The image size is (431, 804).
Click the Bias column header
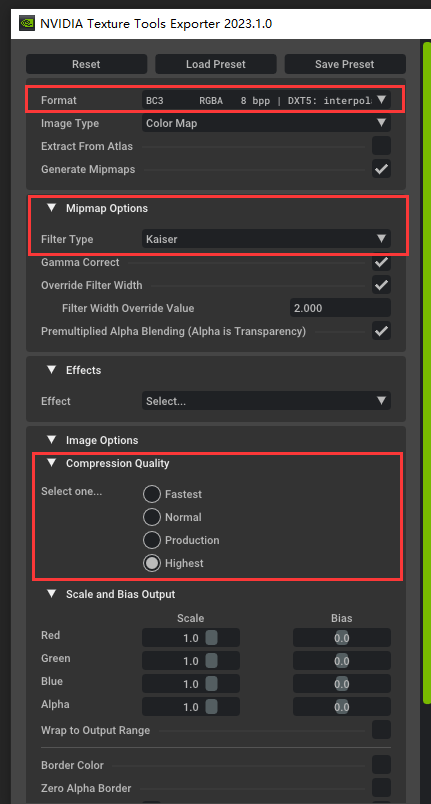click(342, 618)
